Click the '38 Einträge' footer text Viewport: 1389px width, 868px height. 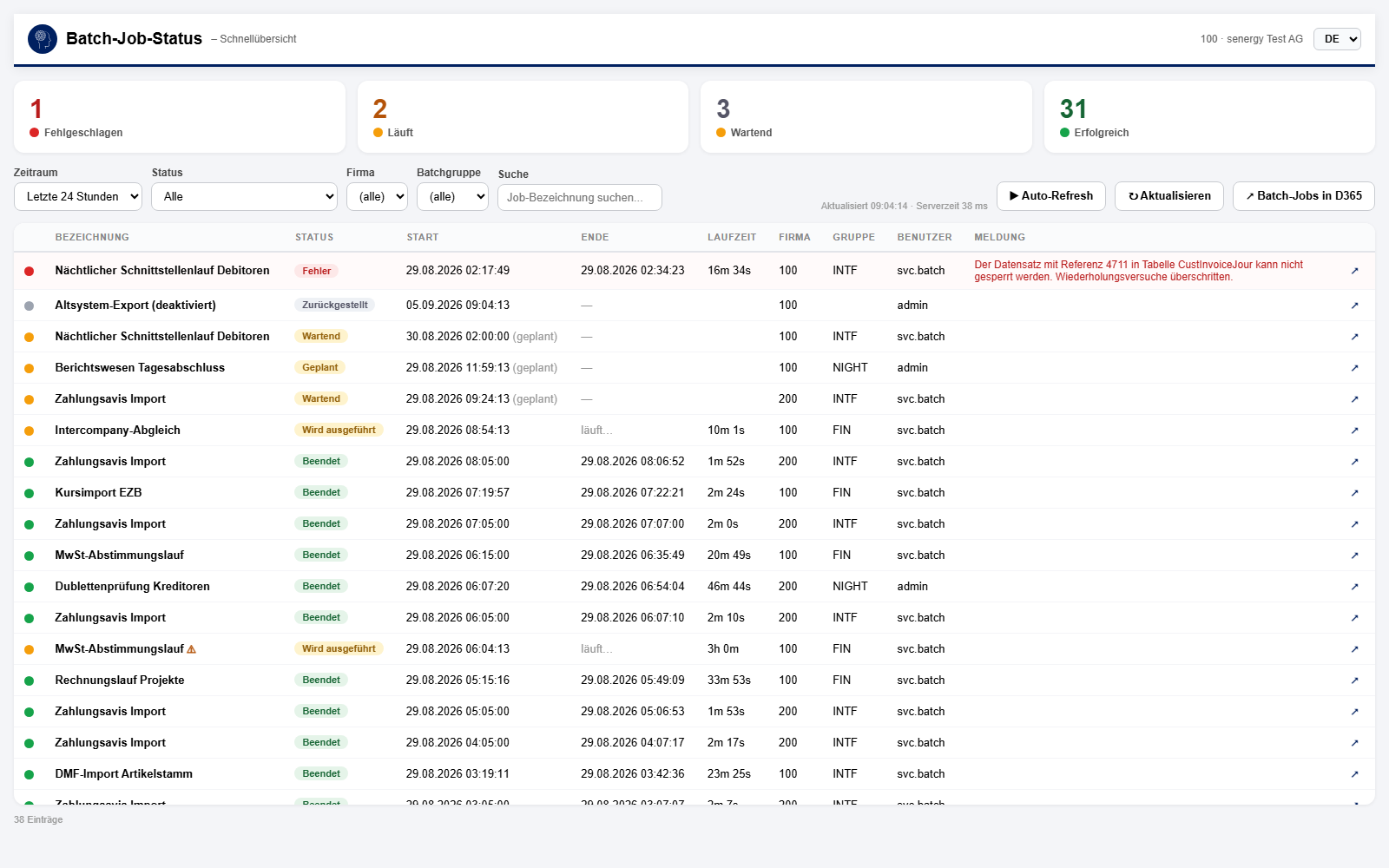tap(38, 819)
